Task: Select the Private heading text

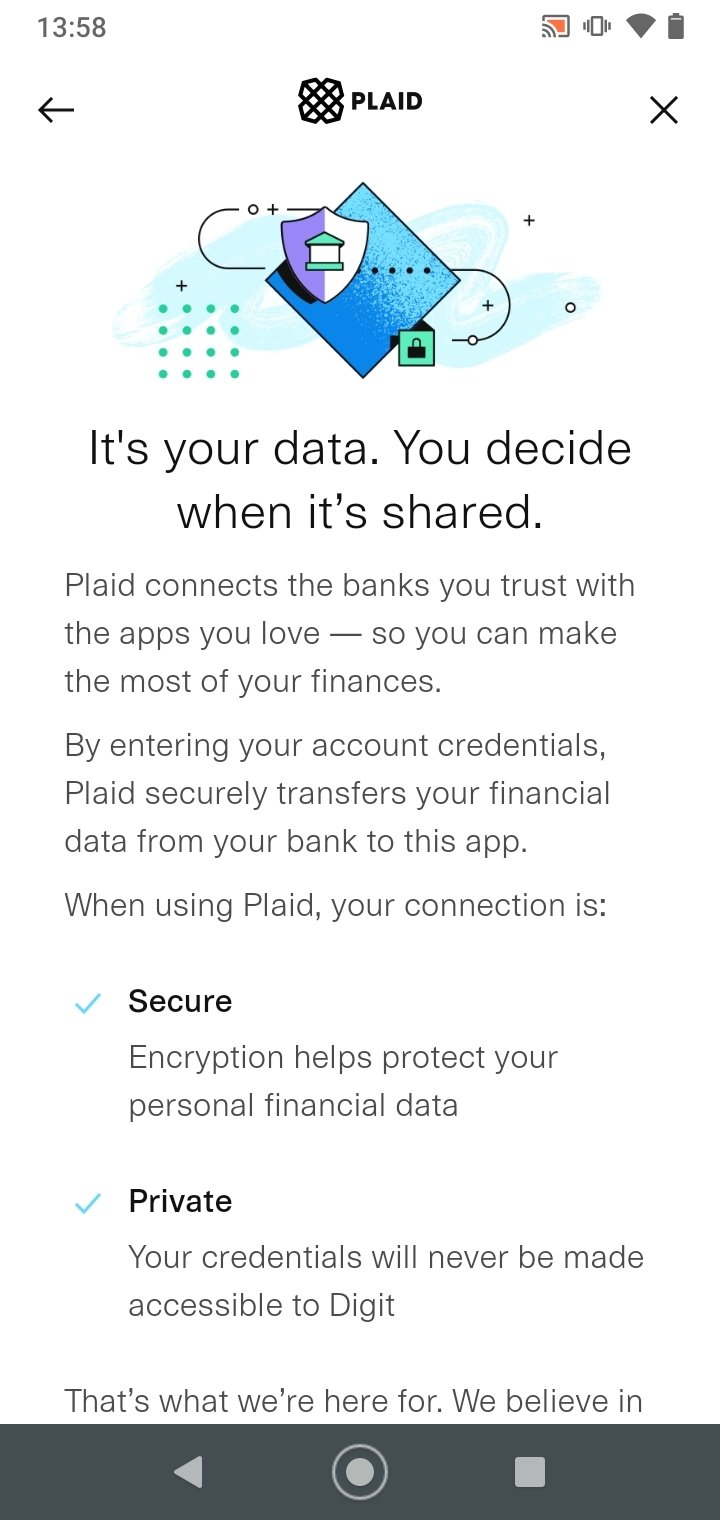Action: pos(180,1201)
